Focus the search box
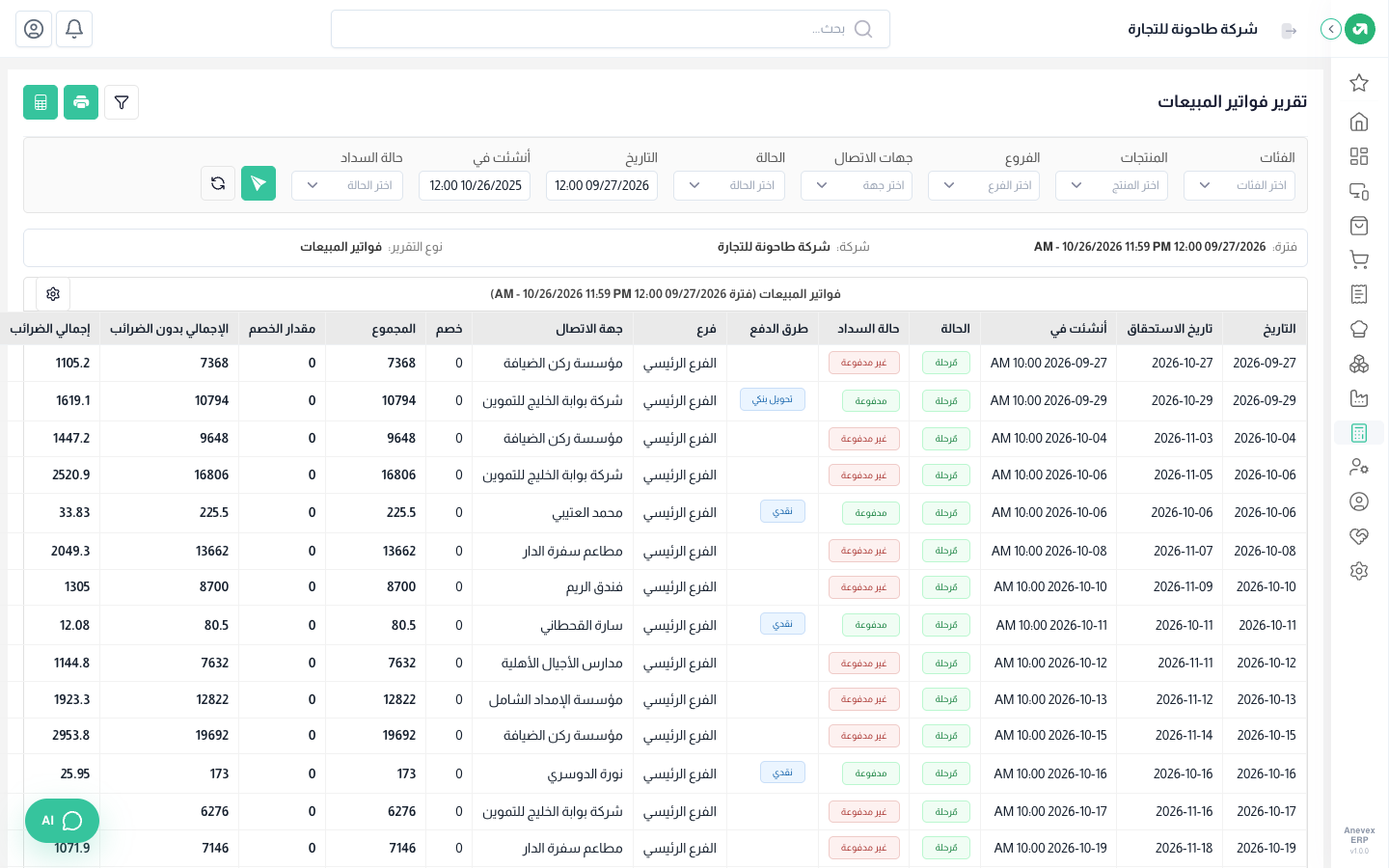The height and width of the screenshot is (868, 1389). point(611,29)
